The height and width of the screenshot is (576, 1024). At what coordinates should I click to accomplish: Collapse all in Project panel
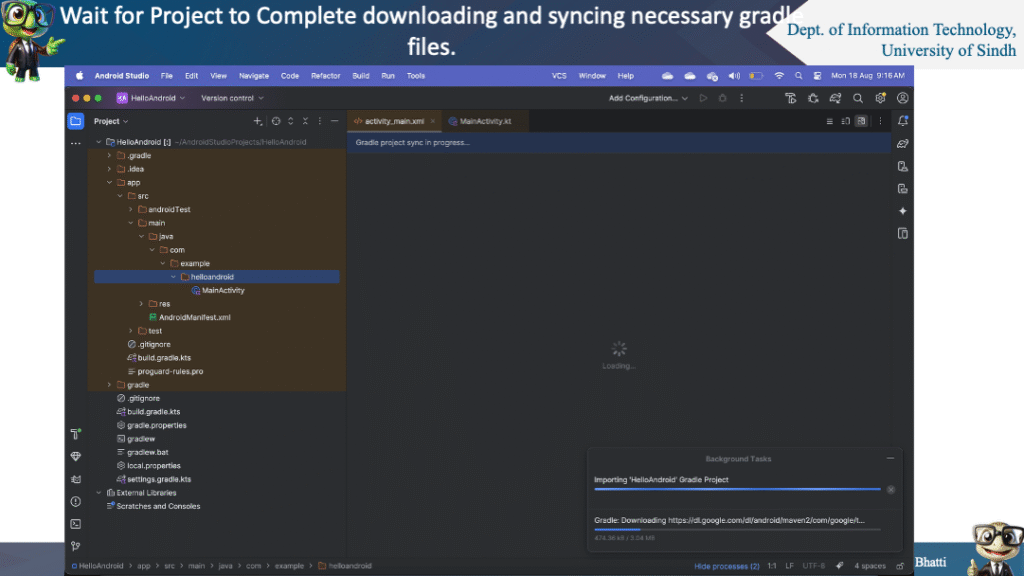[x=305, y=121]
